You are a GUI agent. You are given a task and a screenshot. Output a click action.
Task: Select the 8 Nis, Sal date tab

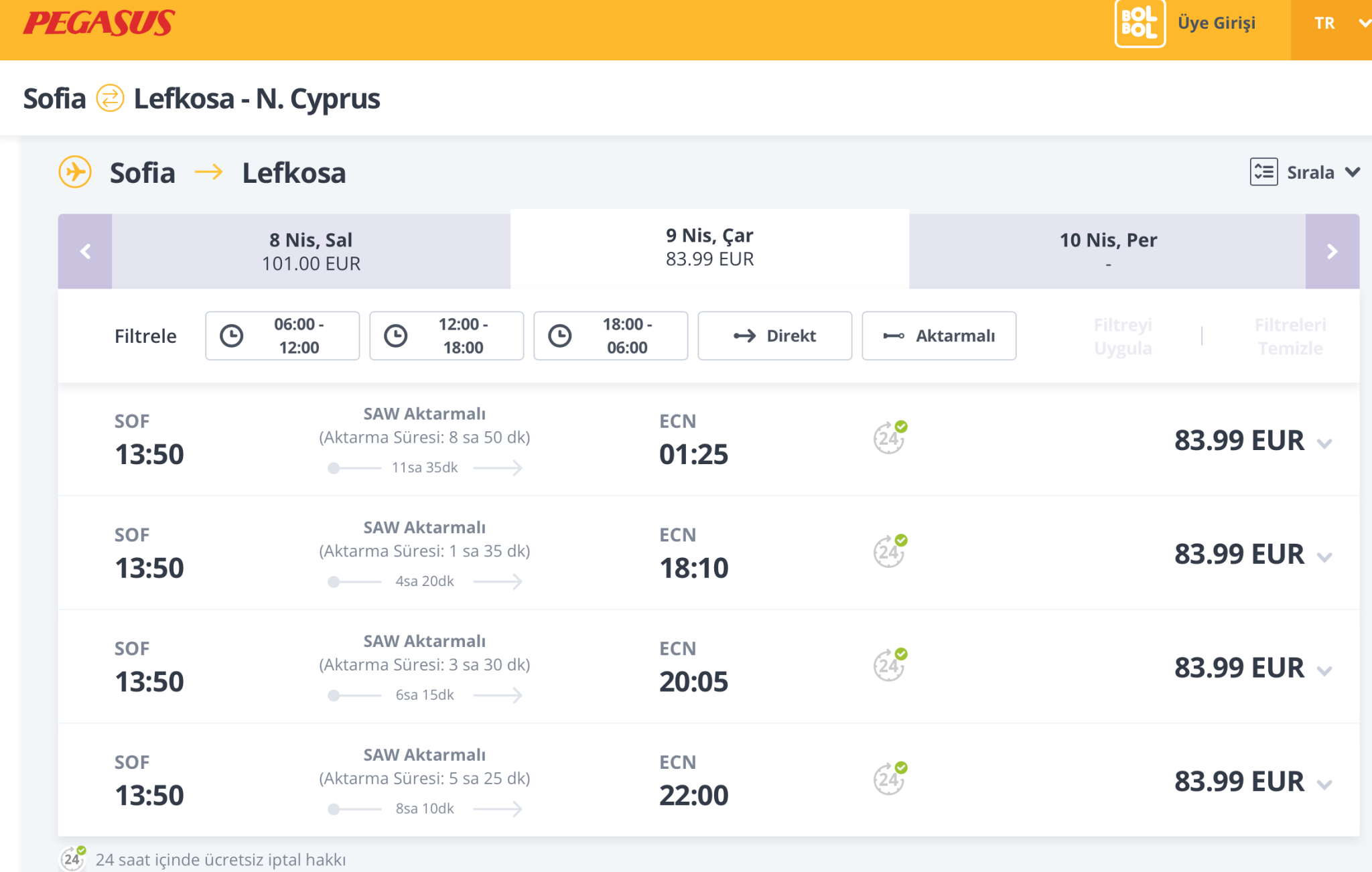pyautogui.click(x=311, y=252)
